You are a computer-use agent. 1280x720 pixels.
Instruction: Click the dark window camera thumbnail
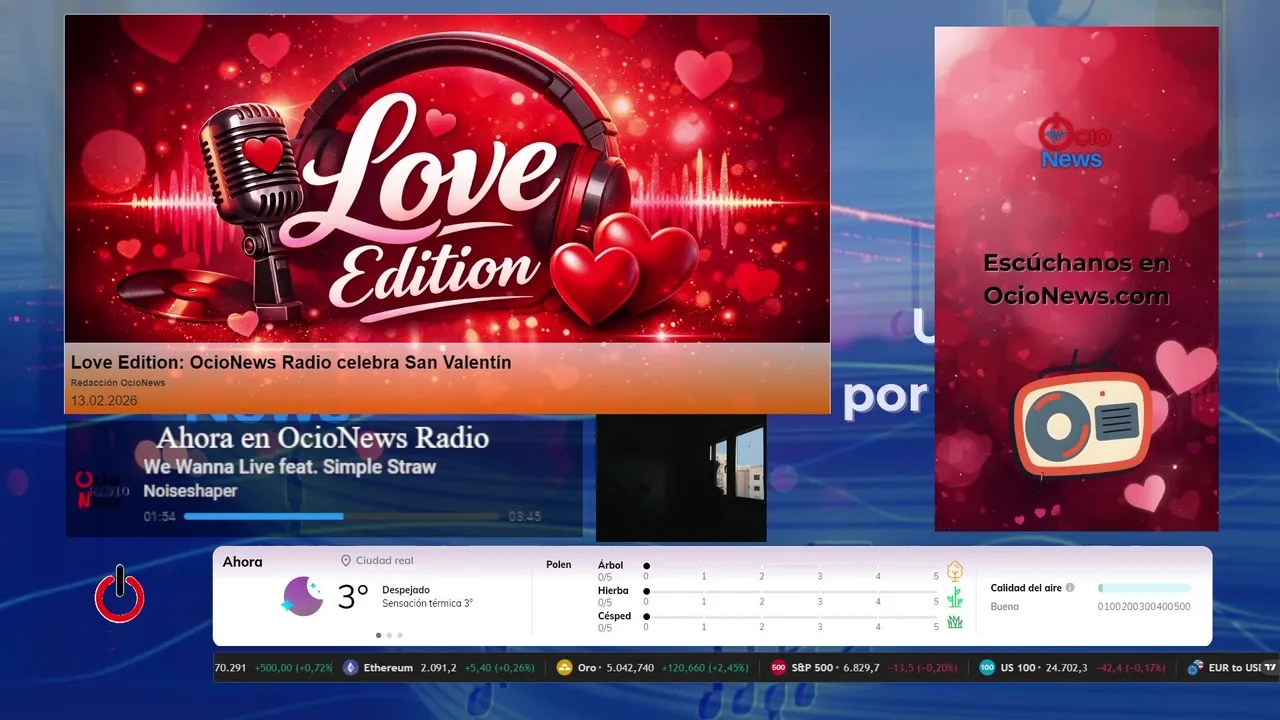681,478
